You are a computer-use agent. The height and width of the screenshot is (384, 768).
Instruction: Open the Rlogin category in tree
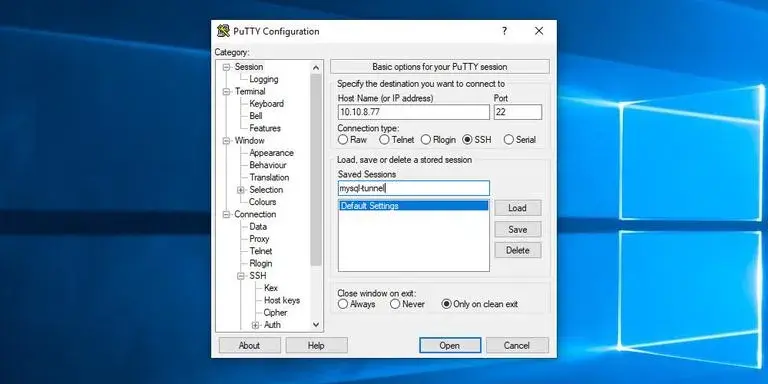pos(261,263)
